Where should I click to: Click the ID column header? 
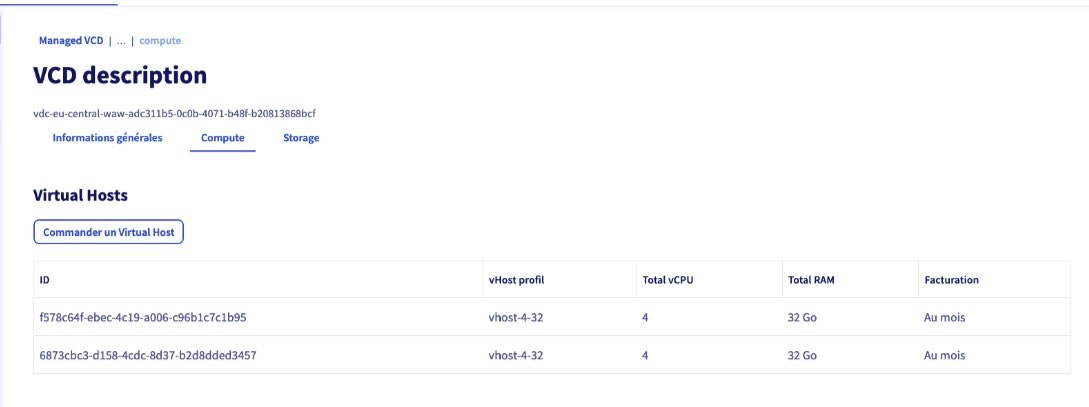45,280
